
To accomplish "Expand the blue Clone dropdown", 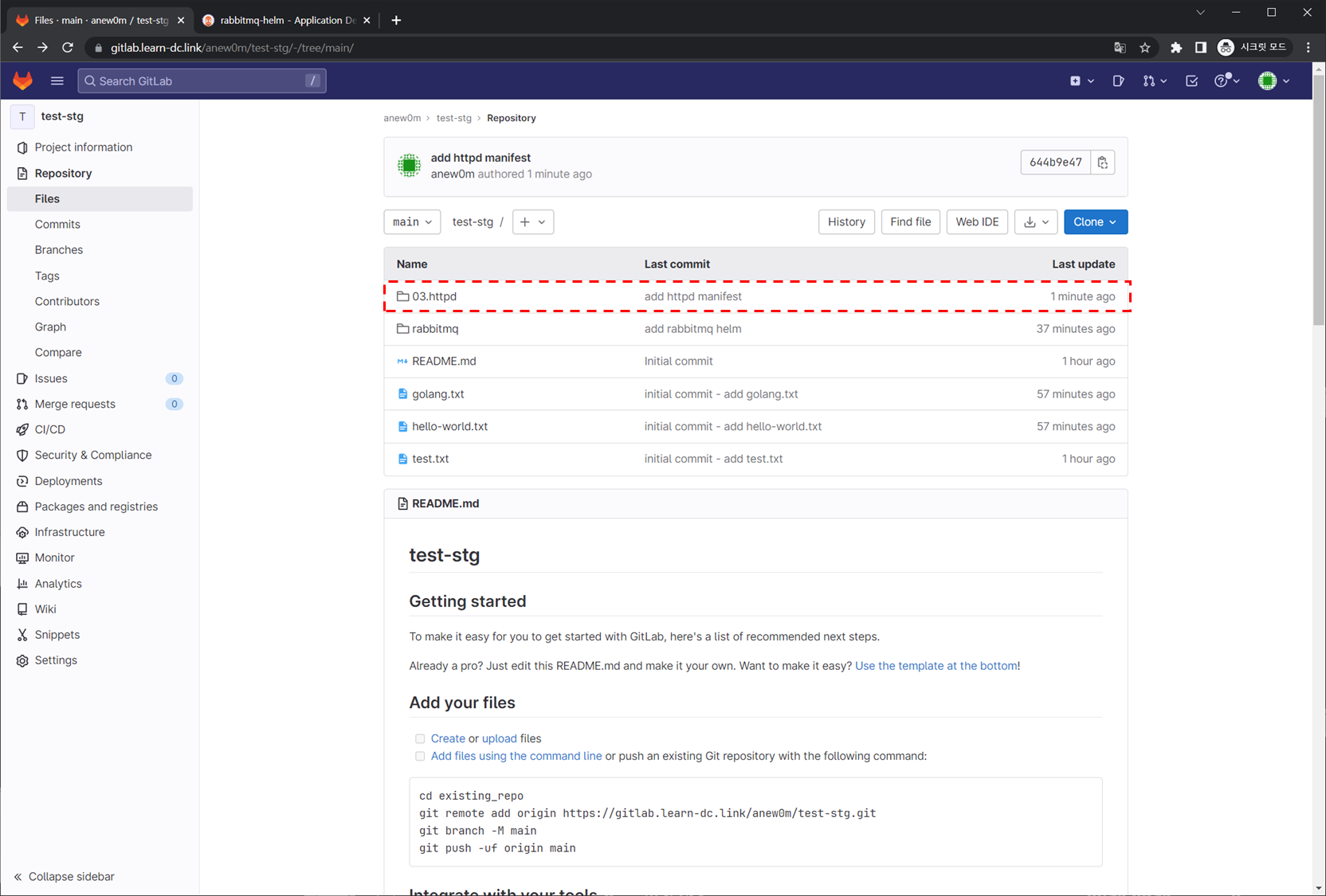I will (x=1095, y=222).
